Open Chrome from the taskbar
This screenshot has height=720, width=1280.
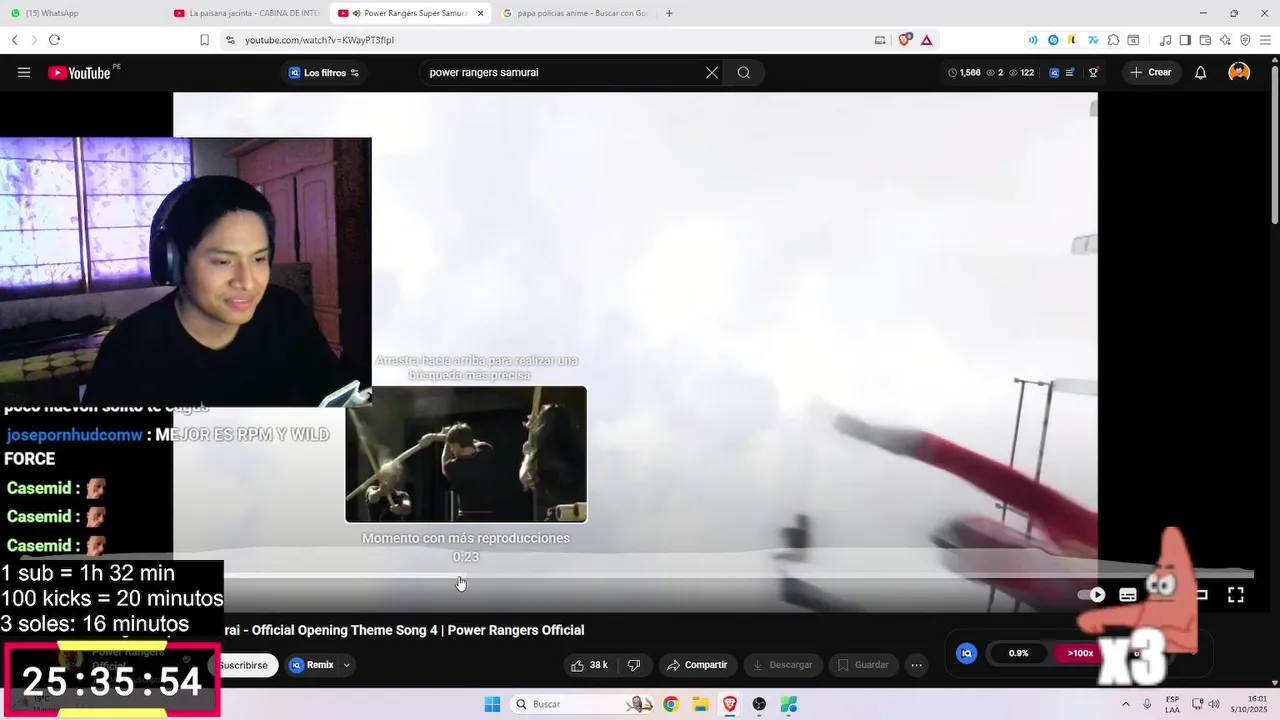tap(671, 704)
